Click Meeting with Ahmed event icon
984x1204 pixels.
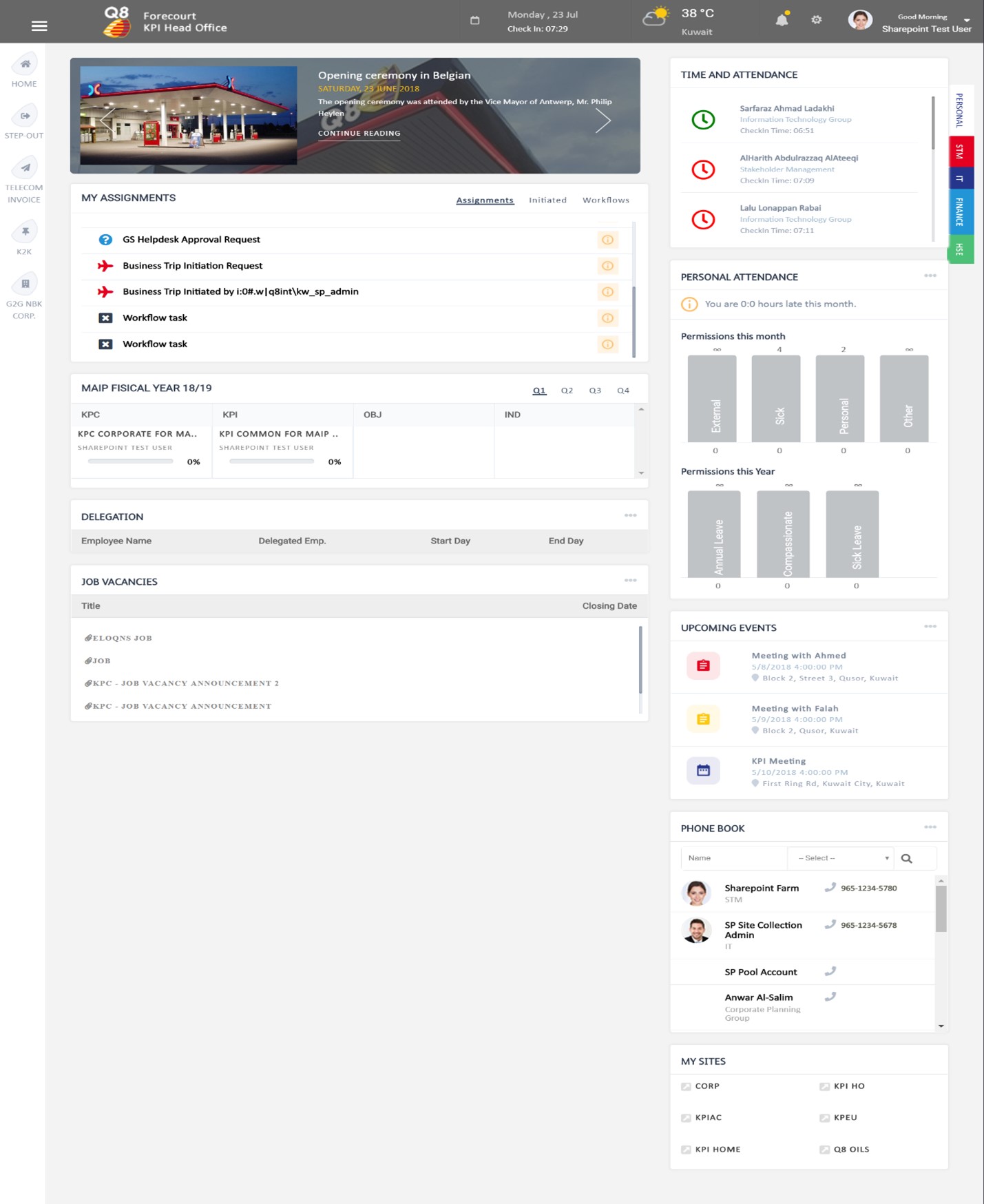click(703, 665)
